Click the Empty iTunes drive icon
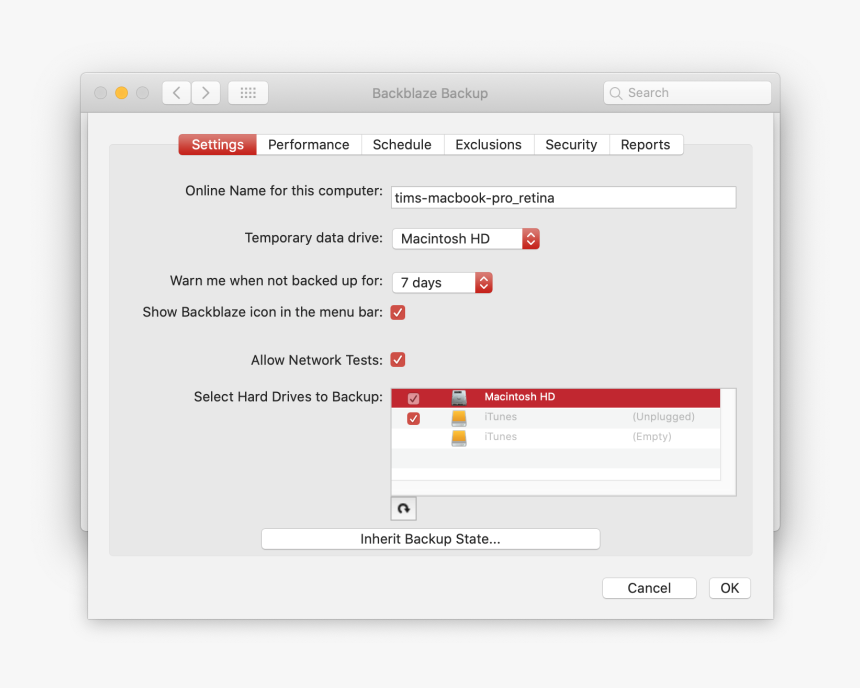 [459, 438]
